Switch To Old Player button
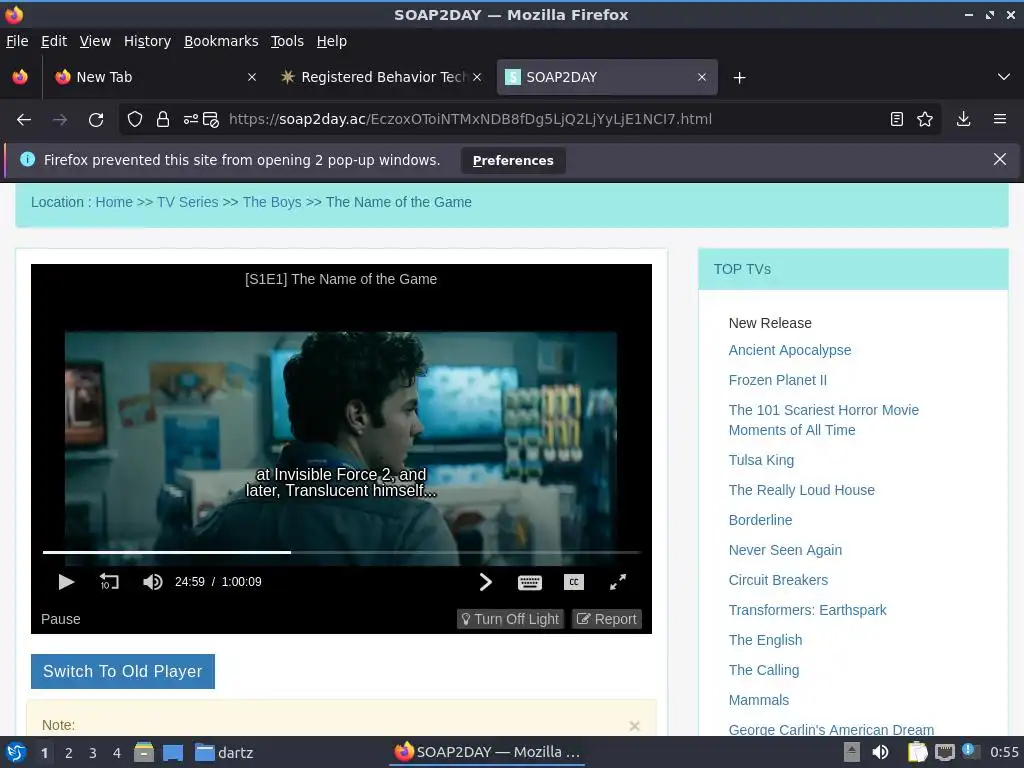The height and width of the screenshot is (768, 1024). (123, 671)
